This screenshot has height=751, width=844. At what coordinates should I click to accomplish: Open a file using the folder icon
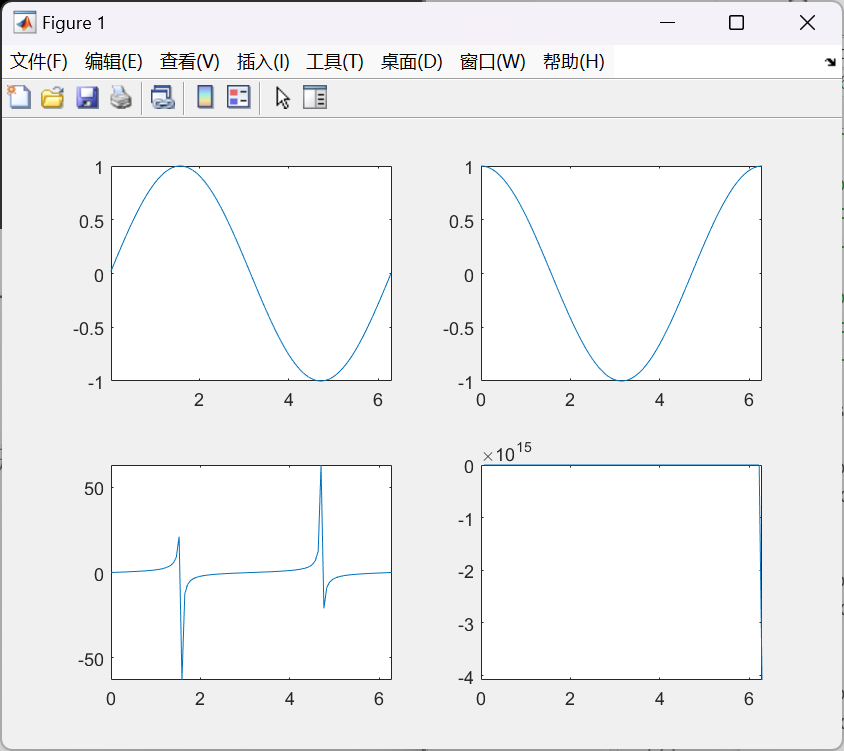coord(53,97)
